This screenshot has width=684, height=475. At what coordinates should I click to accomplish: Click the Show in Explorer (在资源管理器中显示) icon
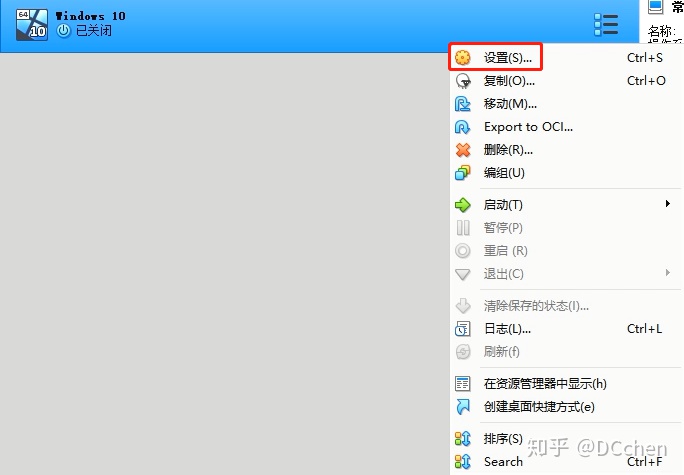point(462,384)
